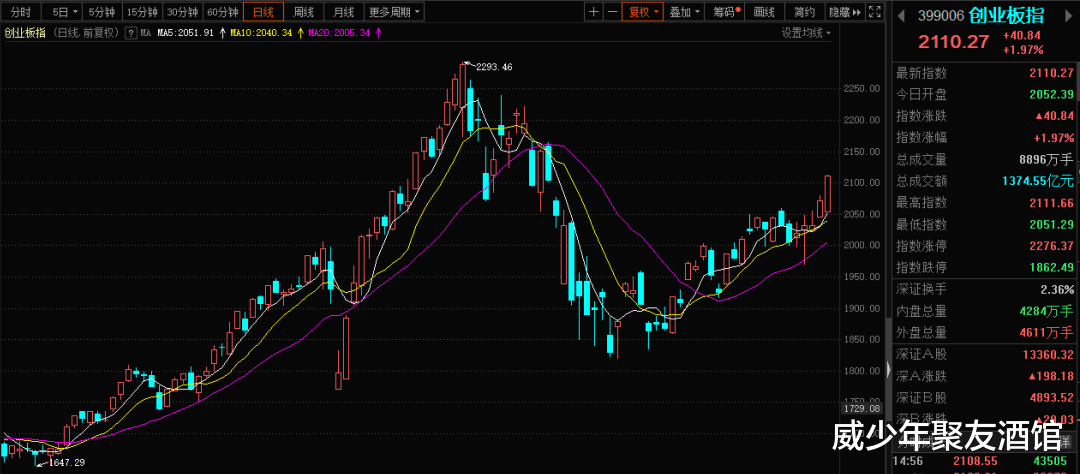Enter fullscreen chart view icon

[x=875, y=12]
